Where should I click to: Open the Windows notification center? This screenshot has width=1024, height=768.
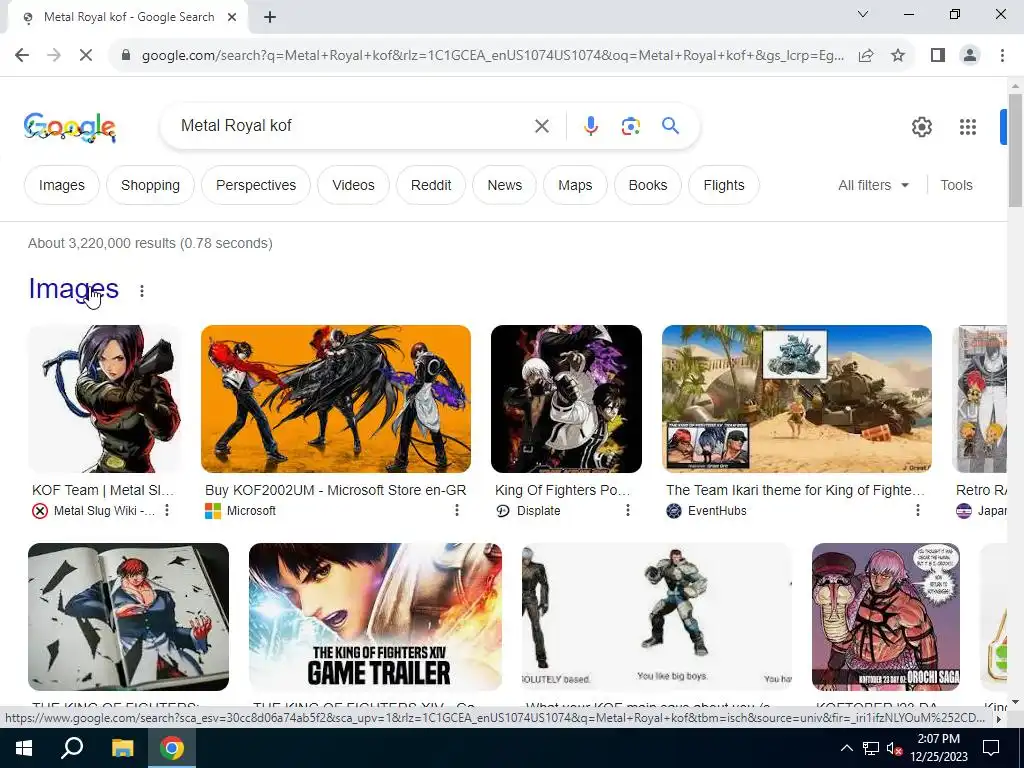click(x=991, y=748)
